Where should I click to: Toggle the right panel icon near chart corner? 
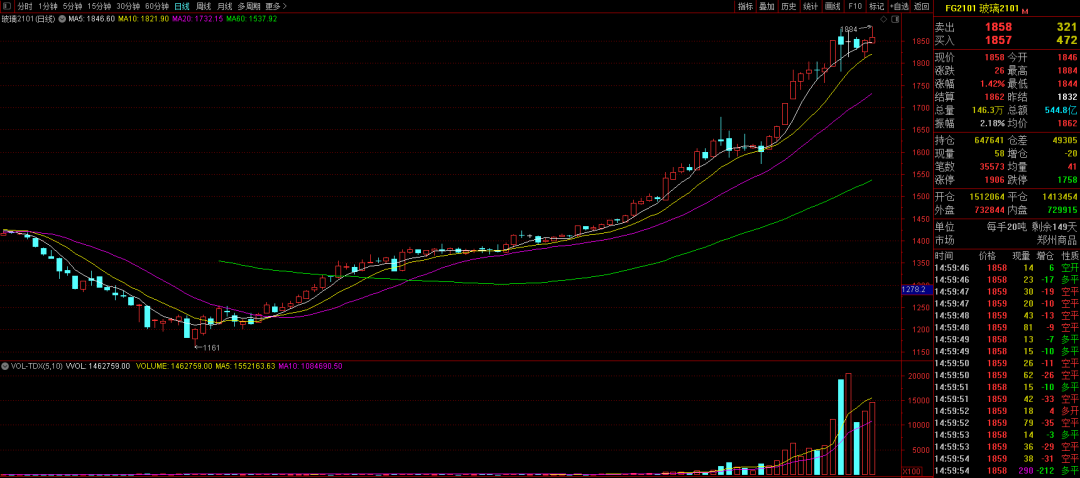895,19
